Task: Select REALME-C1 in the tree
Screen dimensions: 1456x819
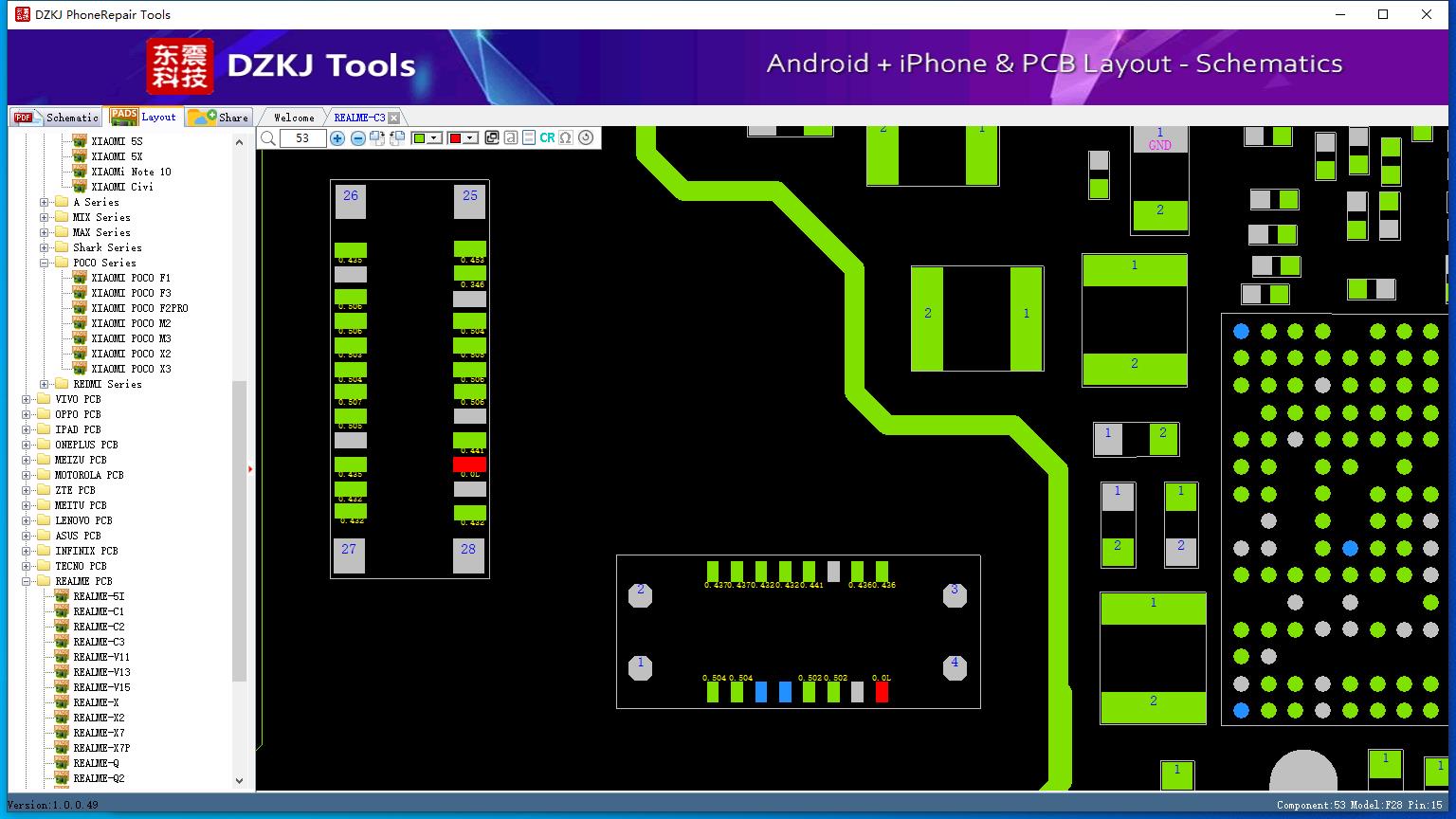Action: [x=99, y=611]
